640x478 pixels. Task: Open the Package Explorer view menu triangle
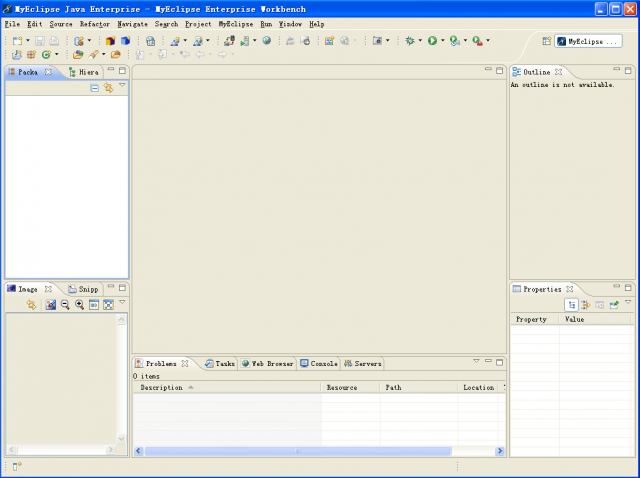click(x=122, y=87)
